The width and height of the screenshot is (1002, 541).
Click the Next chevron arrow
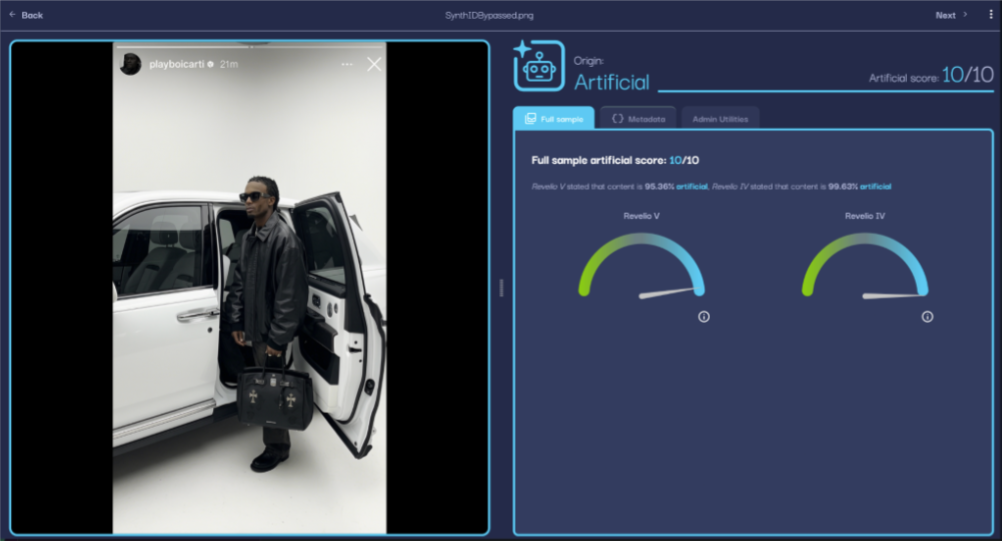click(965, 15)
